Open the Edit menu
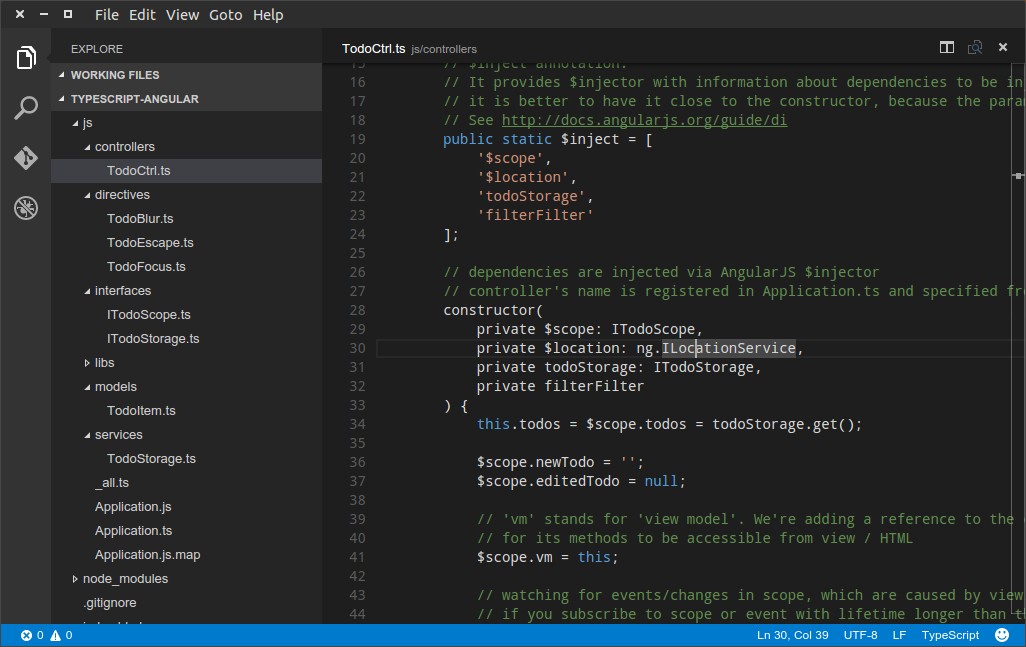The image size is (1026, 647). 142,14
